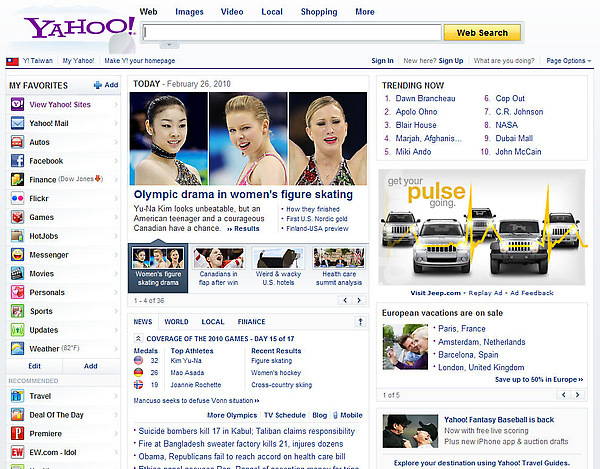
Task: Launch the Games dice icon
Action: [x=17, y=217]
